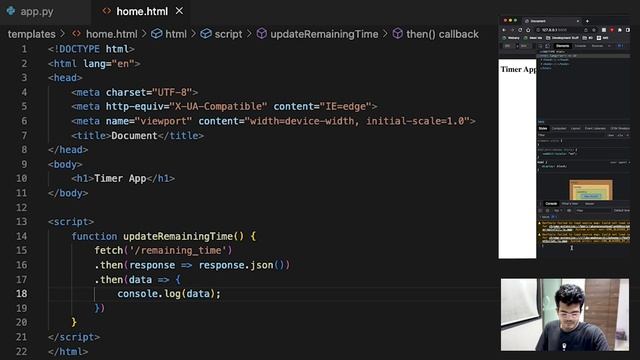Click the box model diagram in DevTools
The image size is (640, 360).
pyautogui.click(x=591, y=190)
